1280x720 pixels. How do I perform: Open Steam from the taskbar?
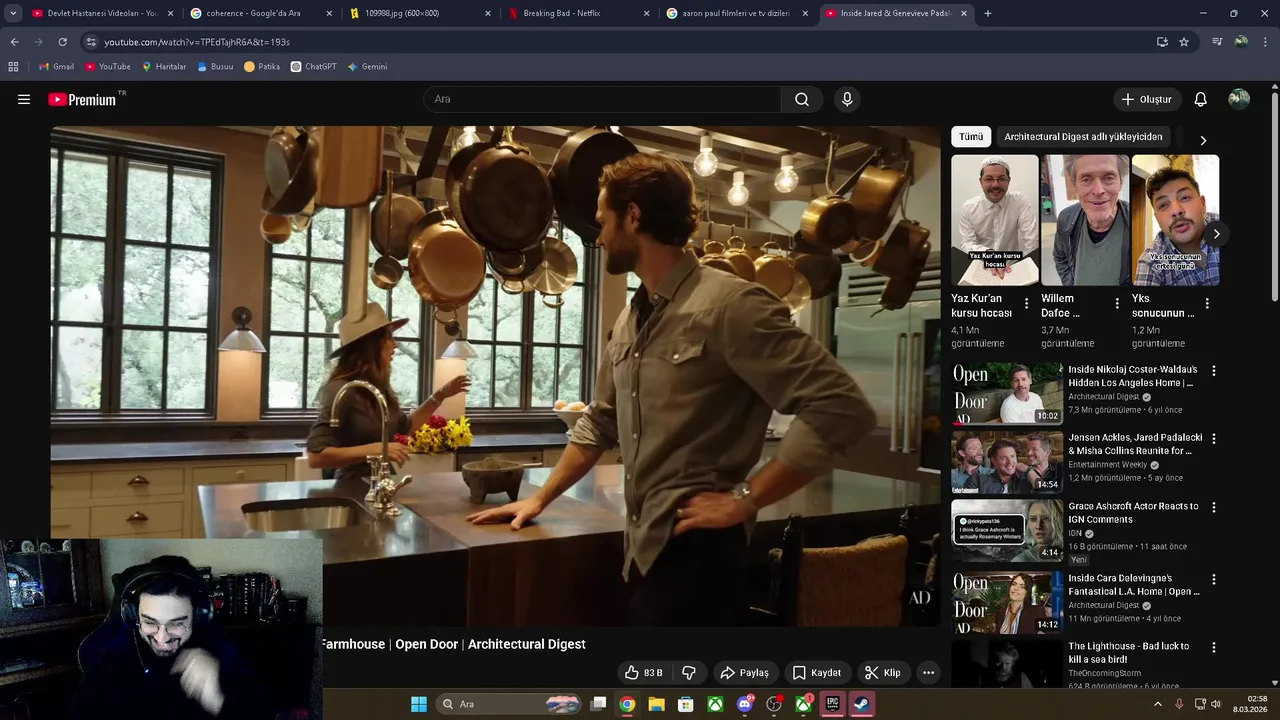pyautogui.click(x=861, y=704)
